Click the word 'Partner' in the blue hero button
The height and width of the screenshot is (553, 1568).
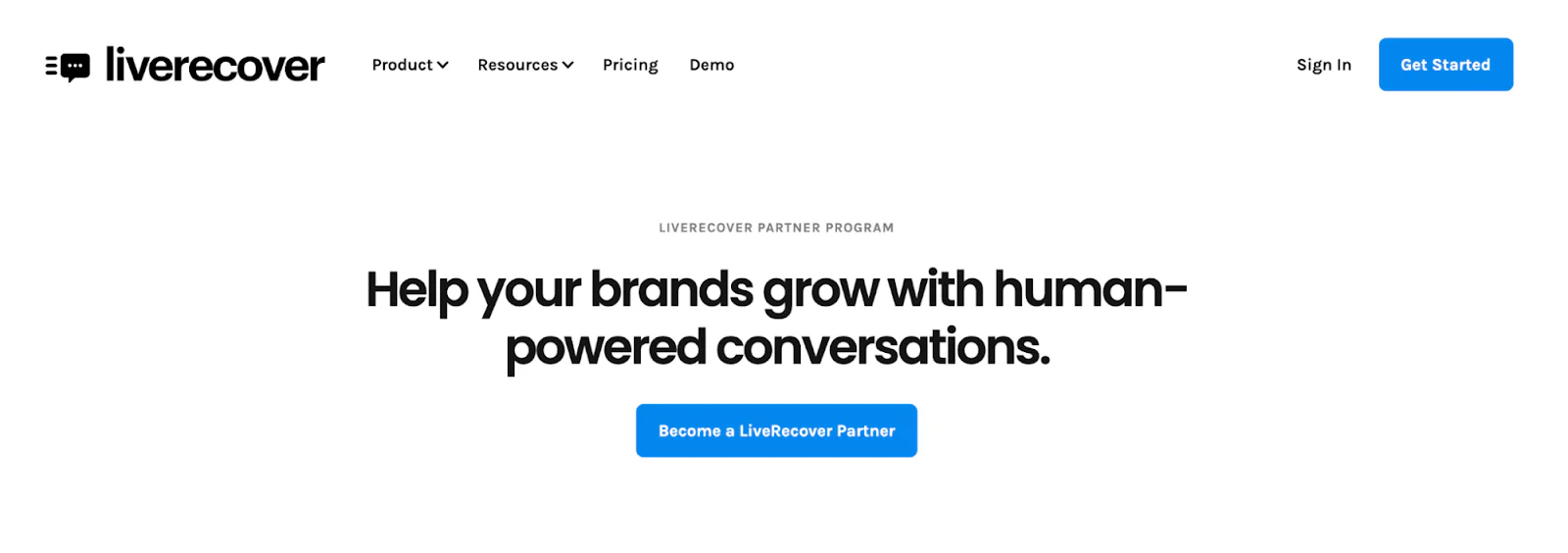click(865, 430)
